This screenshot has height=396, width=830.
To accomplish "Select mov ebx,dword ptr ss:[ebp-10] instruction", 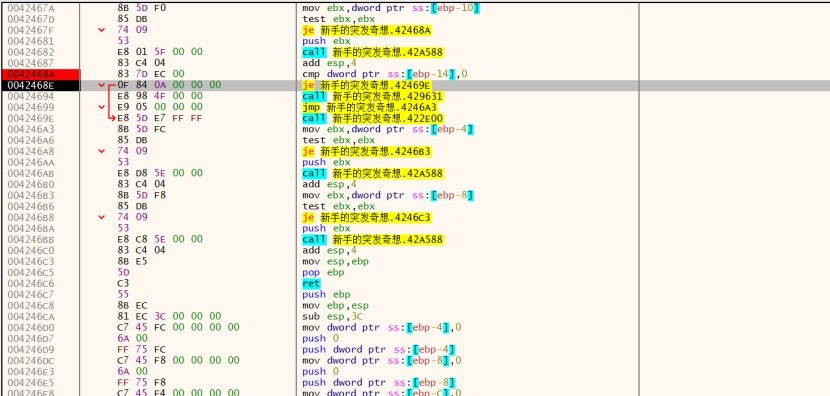I will tap(391, 8).
